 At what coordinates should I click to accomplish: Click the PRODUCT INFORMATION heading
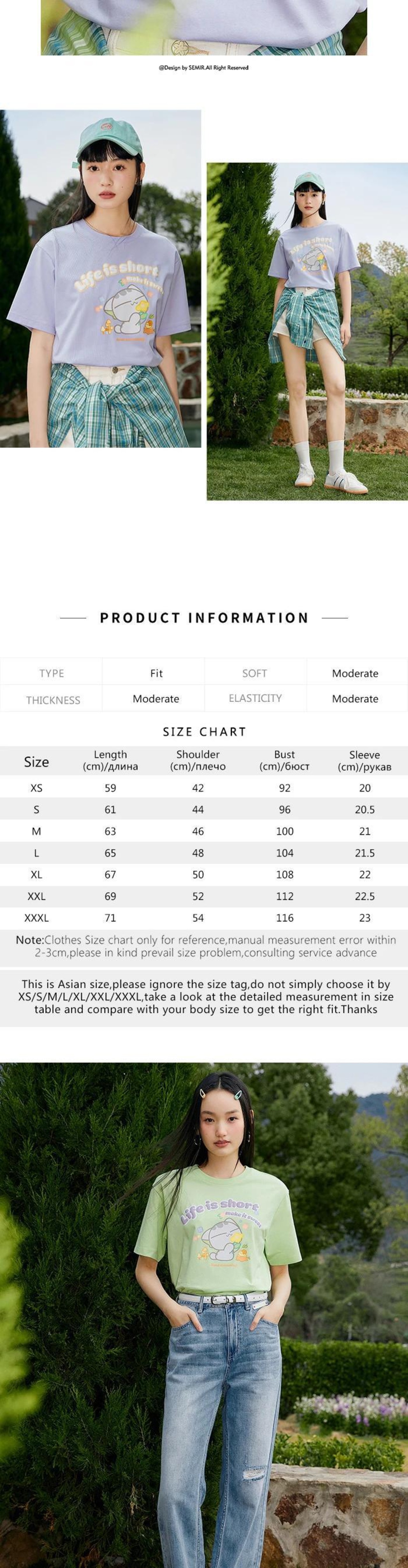tap(204, 618)
